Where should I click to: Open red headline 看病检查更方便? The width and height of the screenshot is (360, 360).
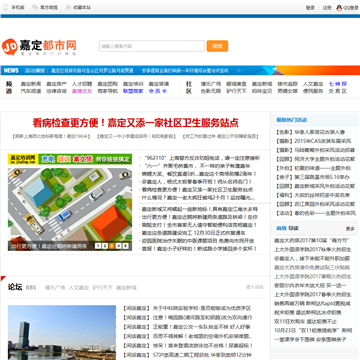(x=135, y=123)
